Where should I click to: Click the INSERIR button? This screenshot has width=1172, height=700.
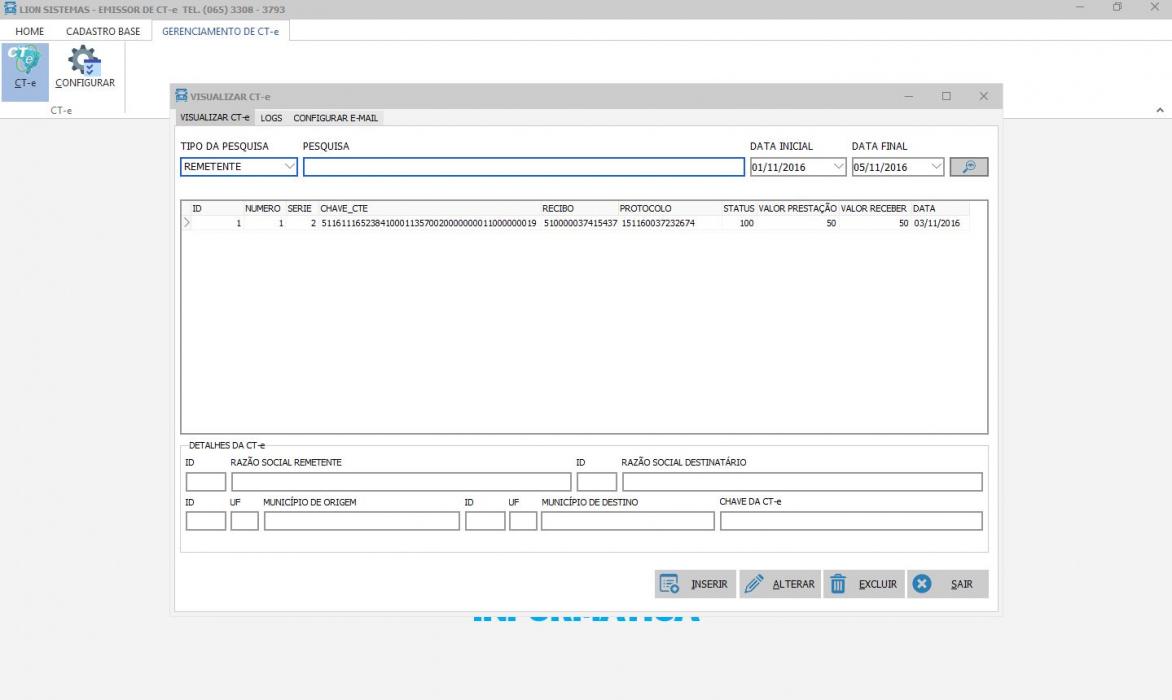(695, 584)
